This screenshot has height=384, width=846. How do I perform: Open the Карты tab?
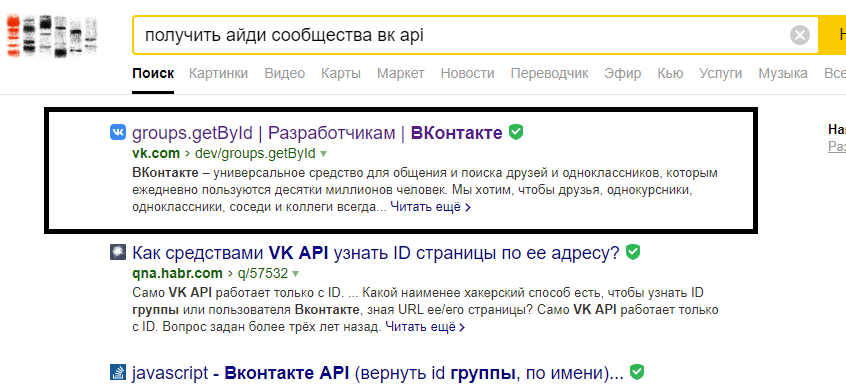tap(341, 73)
